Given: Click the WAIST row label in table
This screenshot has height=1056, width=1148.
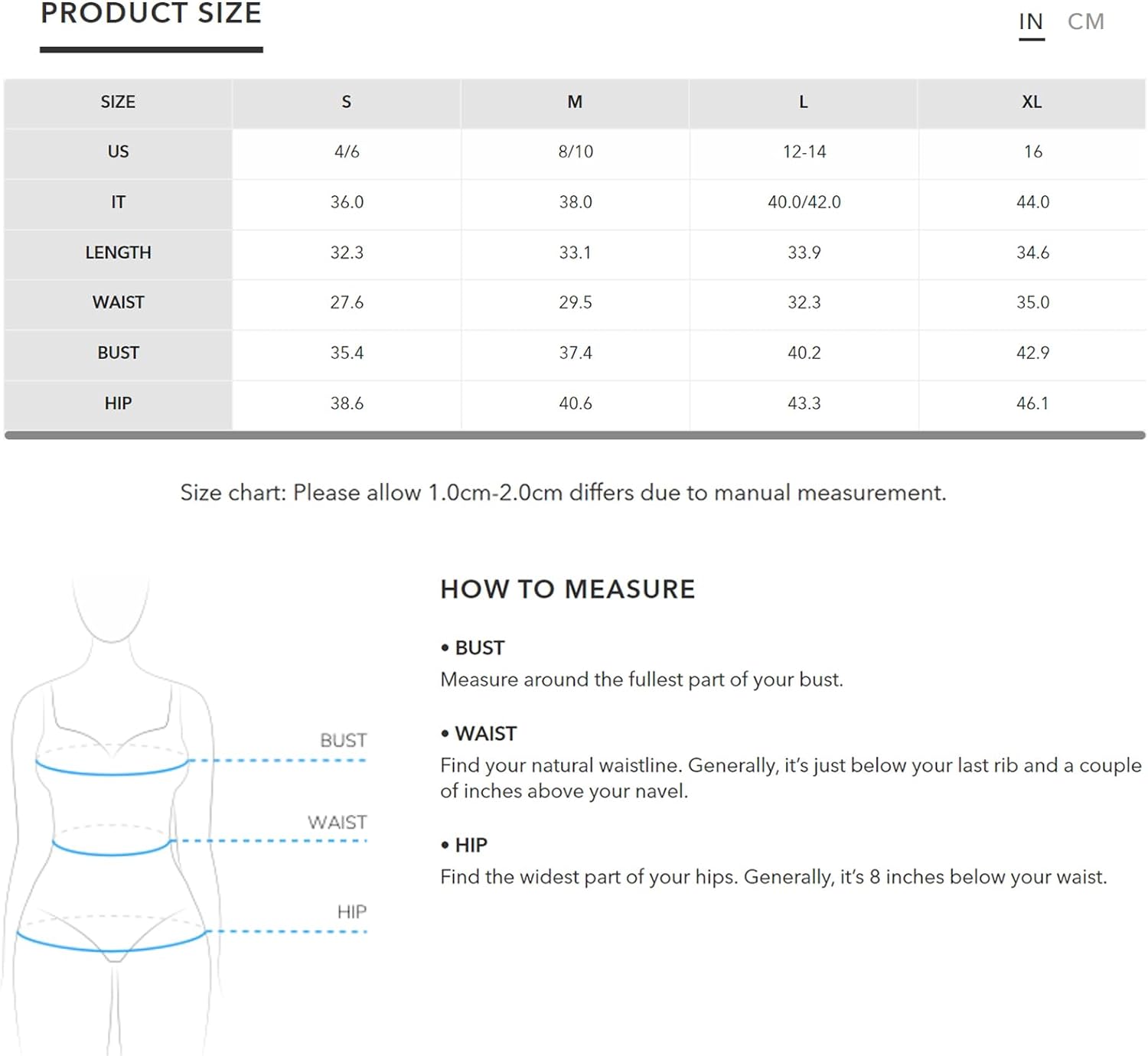Looking at the screenshot, I should (118, 302).
